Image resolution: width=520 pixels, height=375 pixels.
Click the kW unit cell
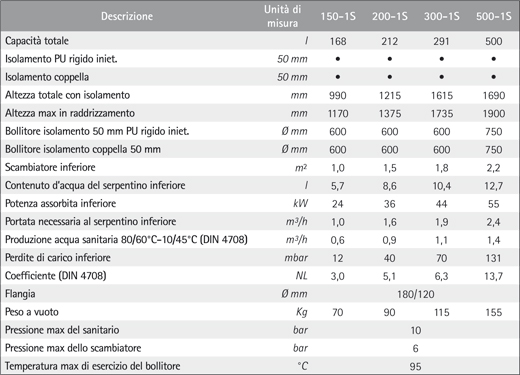click(x=300, y=203)
